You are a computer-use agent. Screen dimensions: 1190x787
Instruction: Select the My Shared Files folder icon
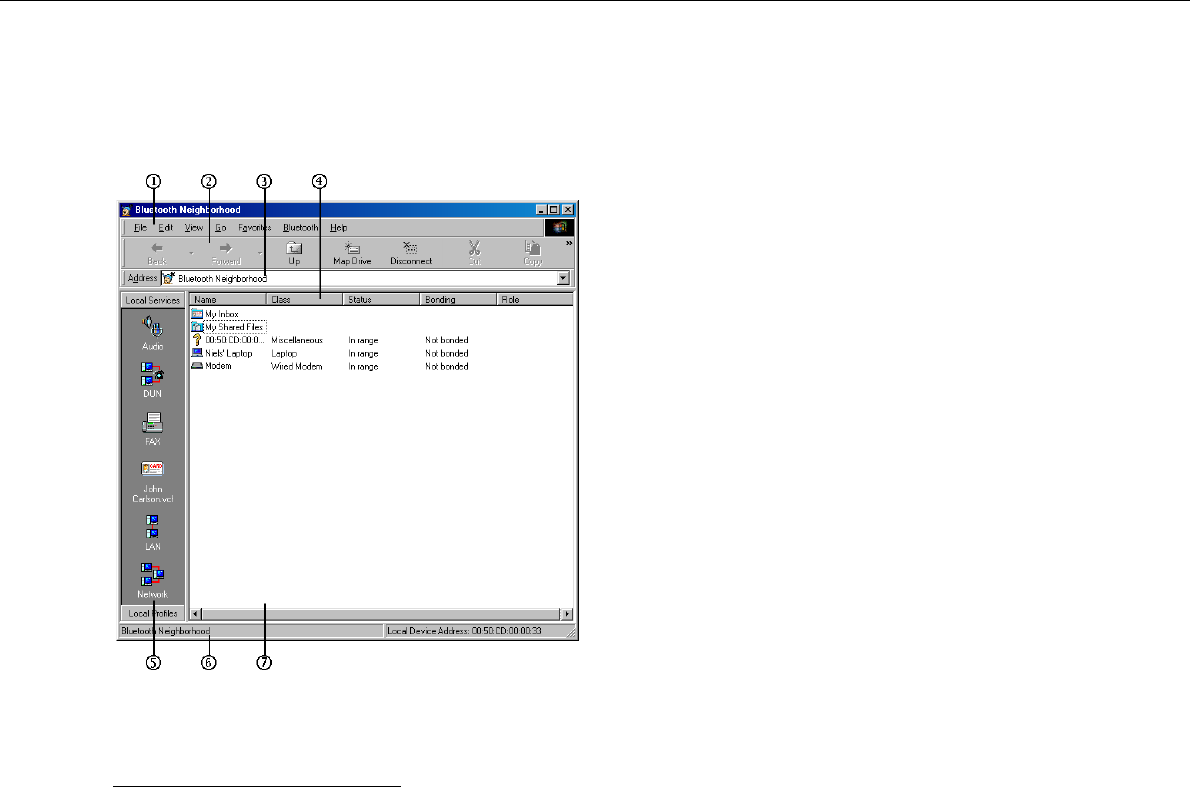point(197,326)
